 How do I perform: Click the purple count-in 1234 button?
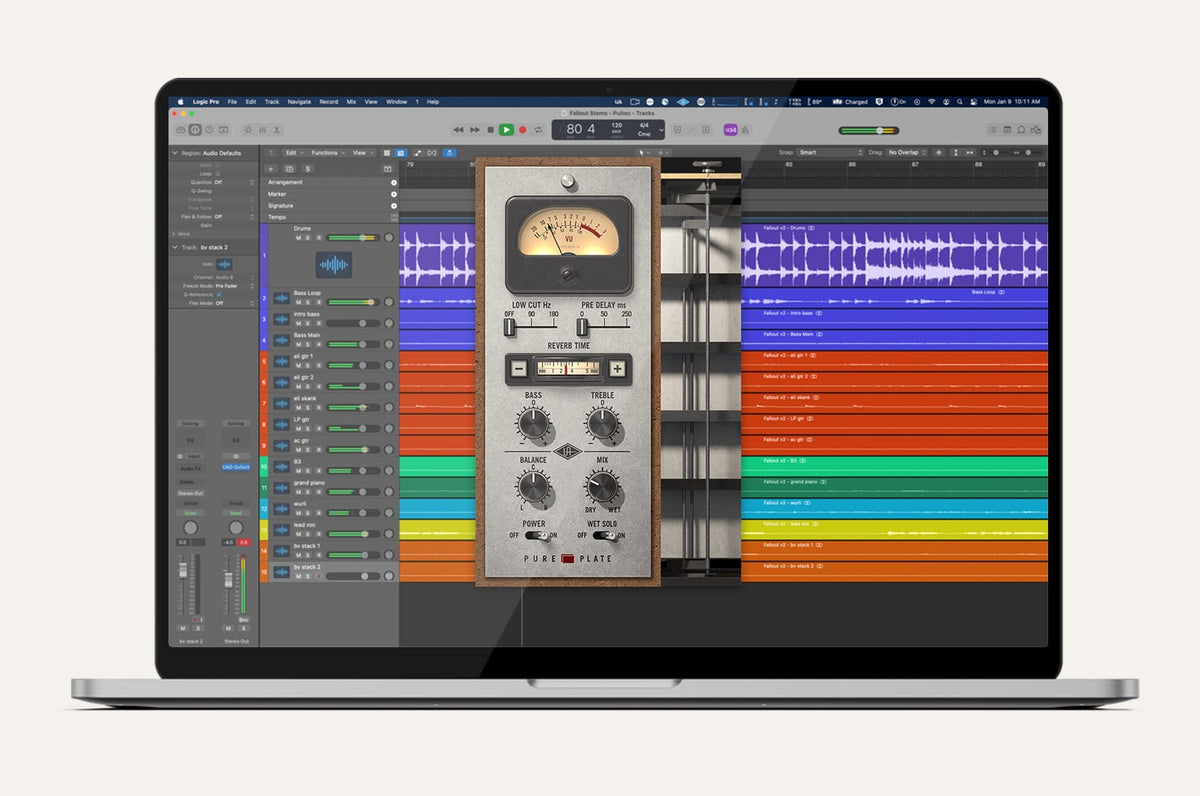[731, 130]
